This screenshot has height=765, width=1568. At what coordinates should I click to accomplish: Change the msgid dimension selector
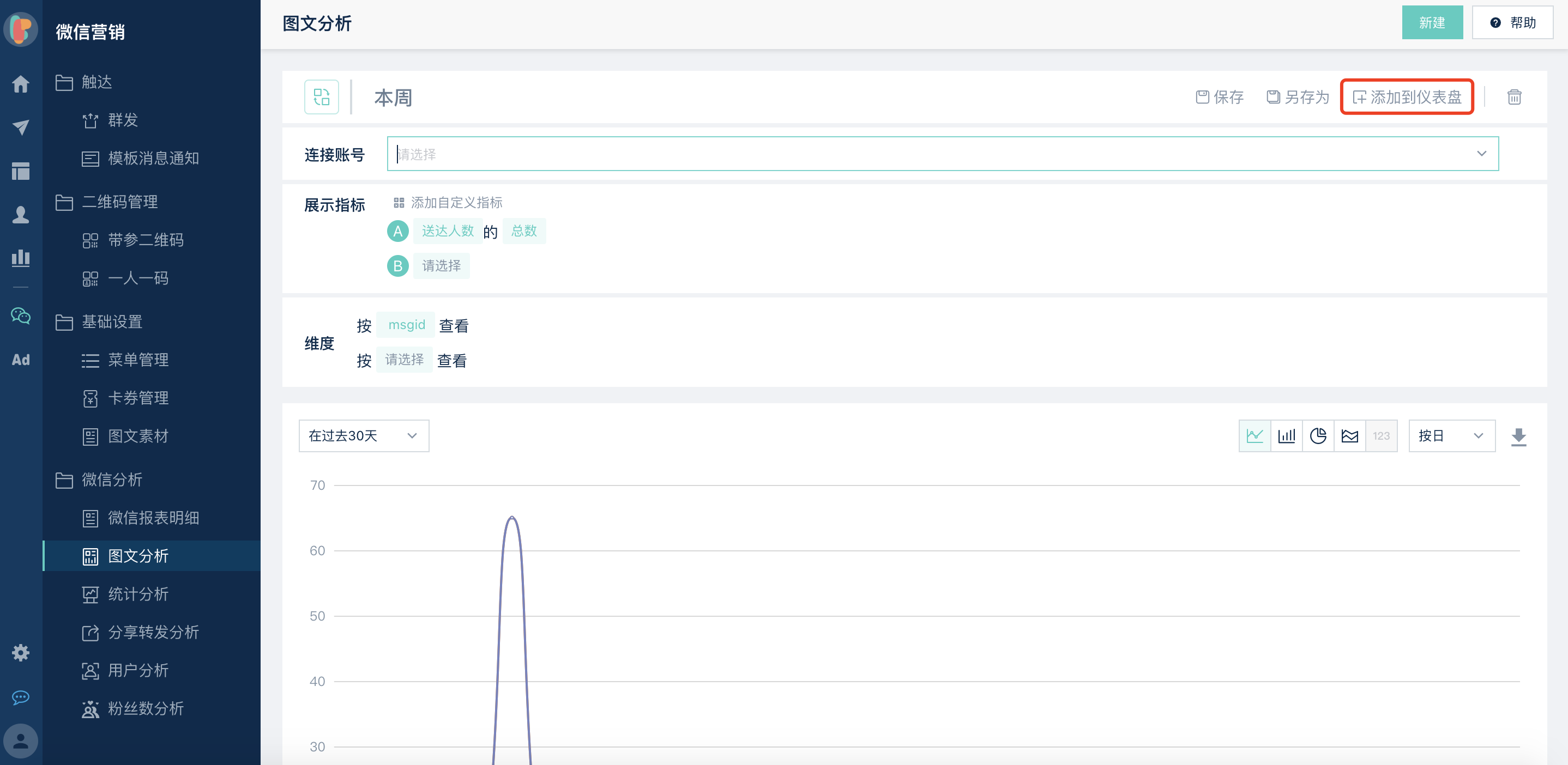(x=406, y=325)
